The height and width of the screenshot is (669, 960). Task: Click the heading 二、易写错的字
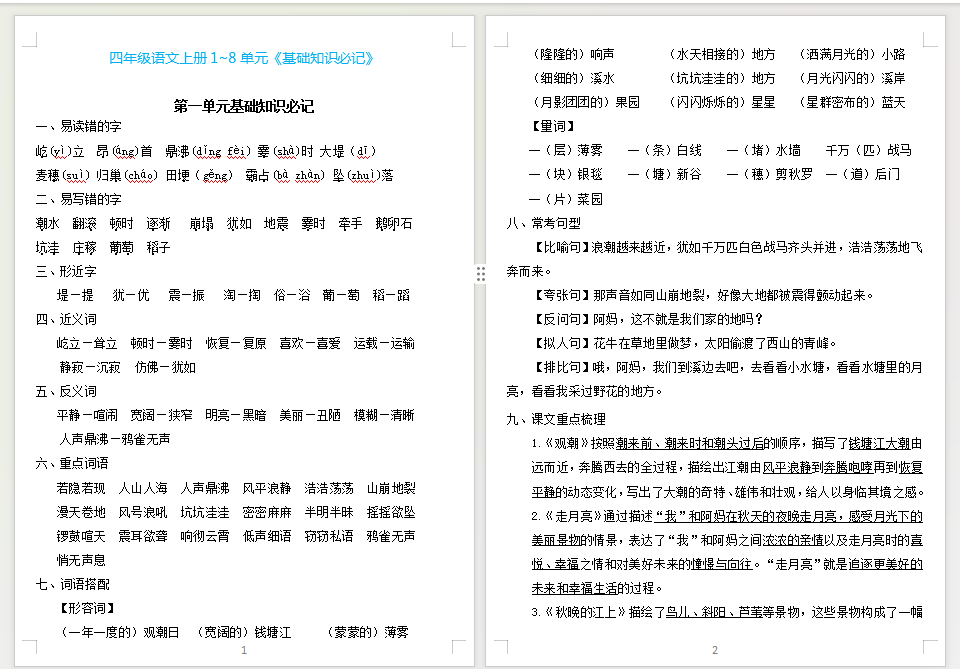(78, 199)
